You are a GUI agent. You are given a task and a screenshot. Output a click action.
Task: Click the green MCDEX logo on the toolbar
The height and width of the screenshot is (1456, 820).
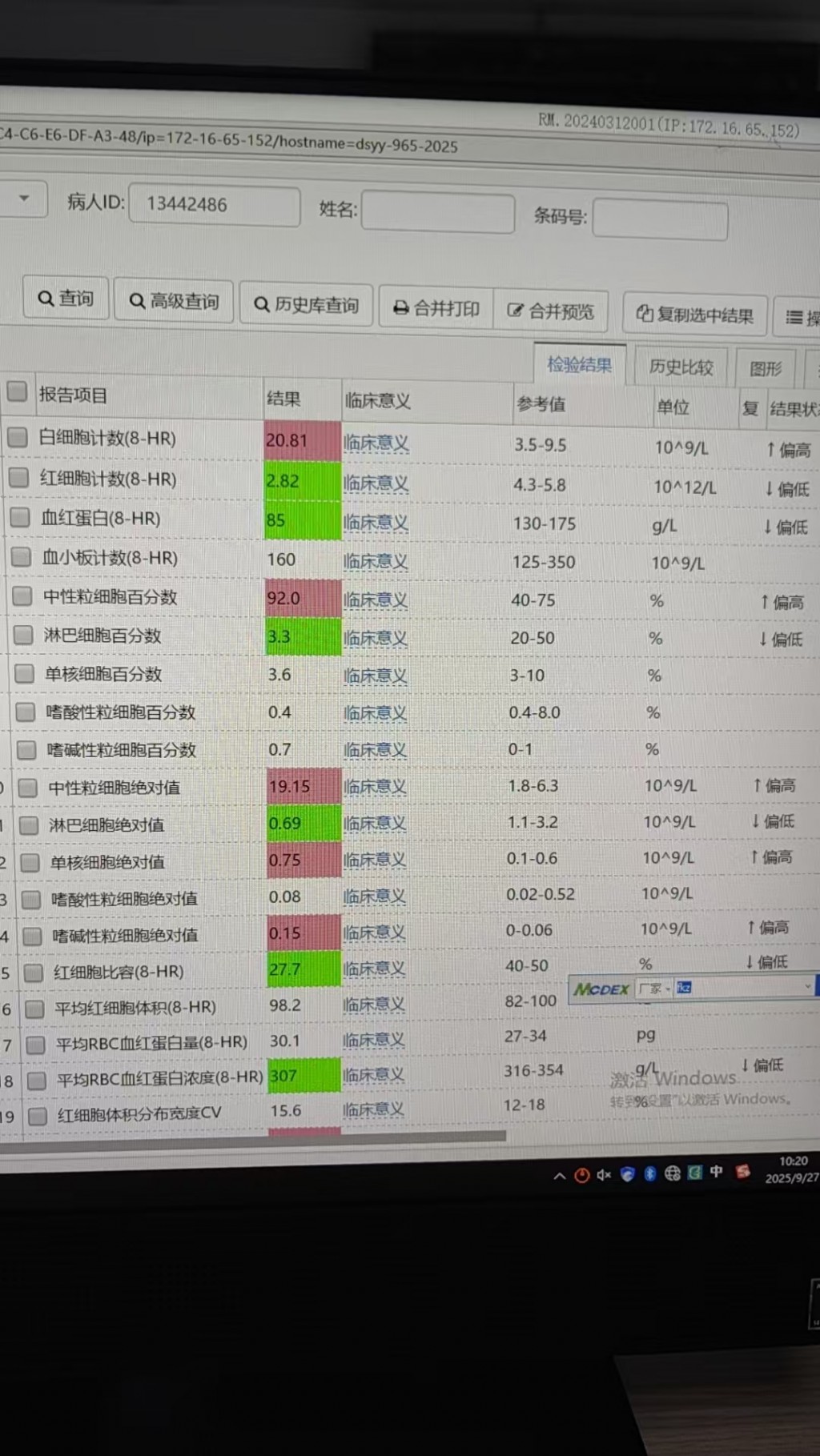[601, 989]
